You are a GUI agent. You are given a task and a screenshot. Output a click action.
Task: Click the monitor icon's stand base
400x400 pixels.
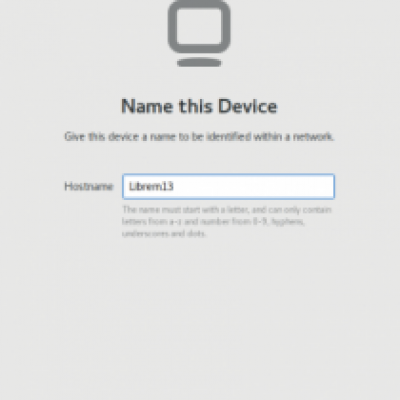[x=199, y=63]
